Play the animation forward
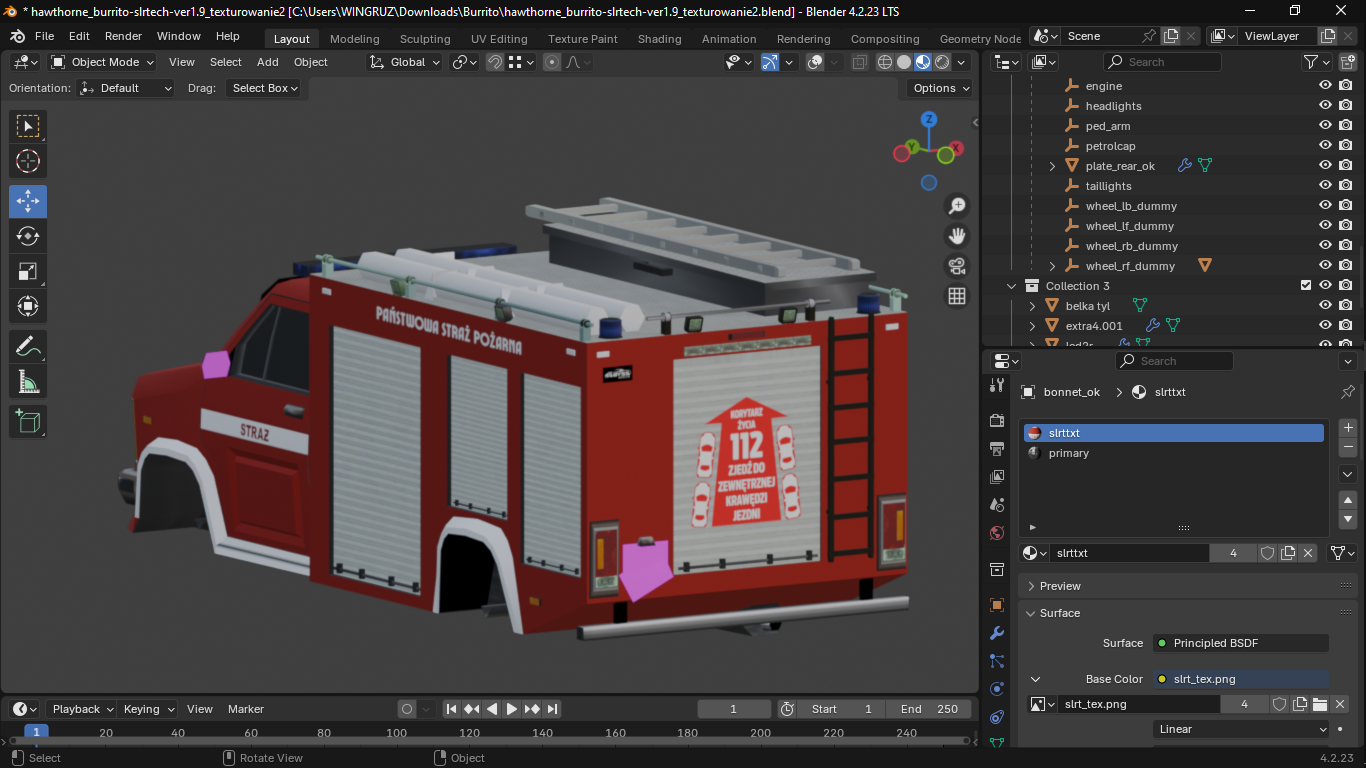The width and height of the screenshot is (1366, 768). click(512, 709)
